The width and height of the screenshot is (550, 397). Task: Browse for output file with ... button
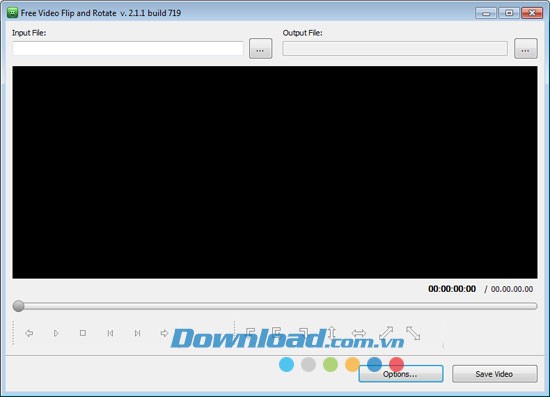tap(526, 49)
